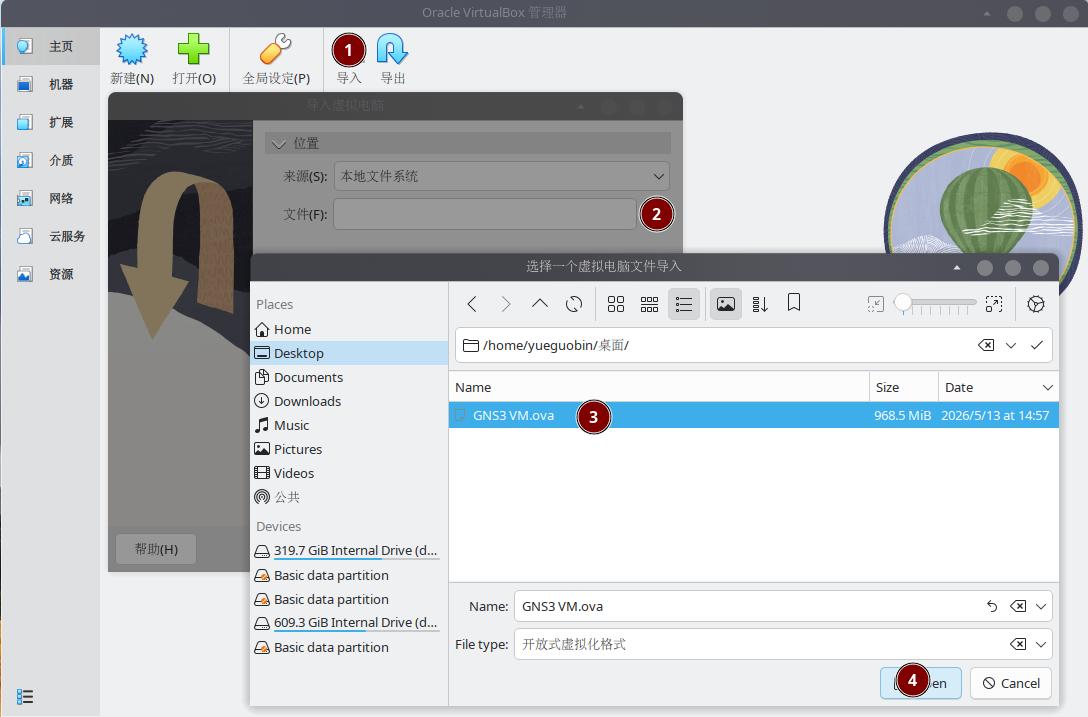Open Music in Places
The width and height of the screenshot is (1088, 717).
(x=350, y=425)
